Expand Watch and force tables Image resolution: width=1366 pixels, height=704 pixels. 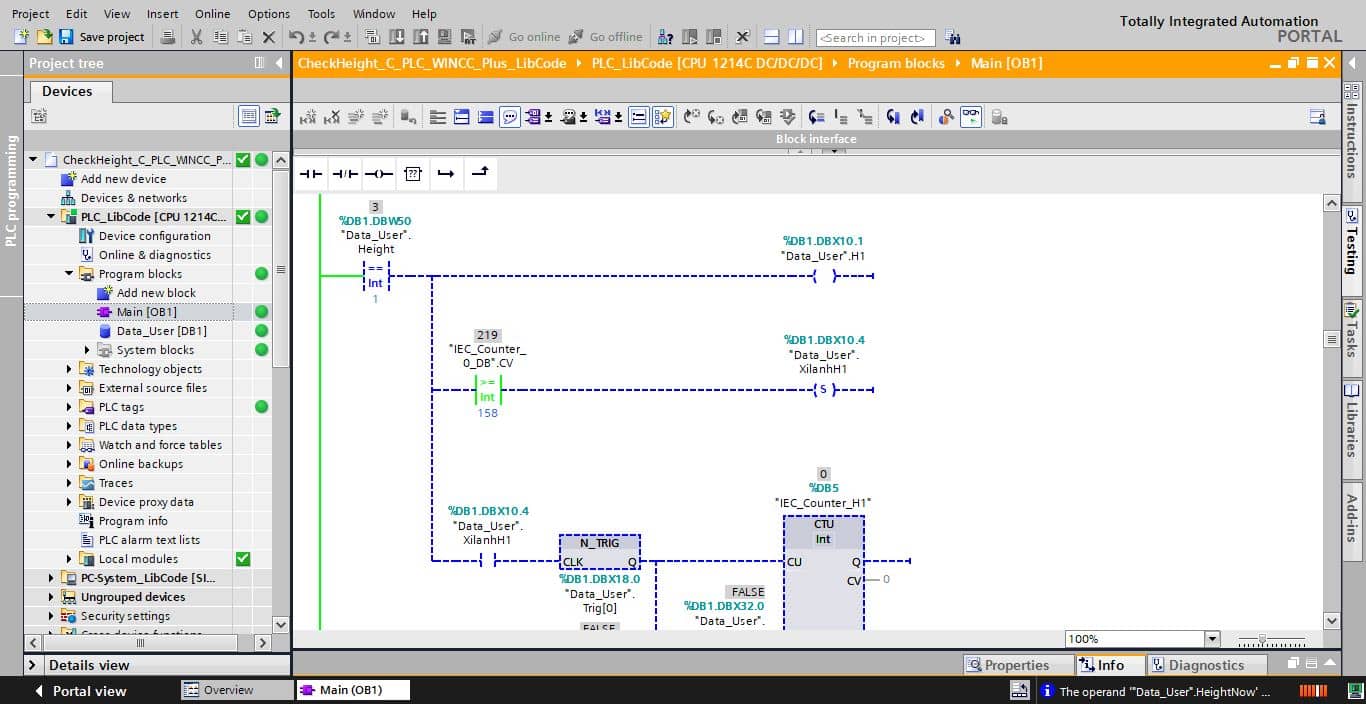coord(69,445)
